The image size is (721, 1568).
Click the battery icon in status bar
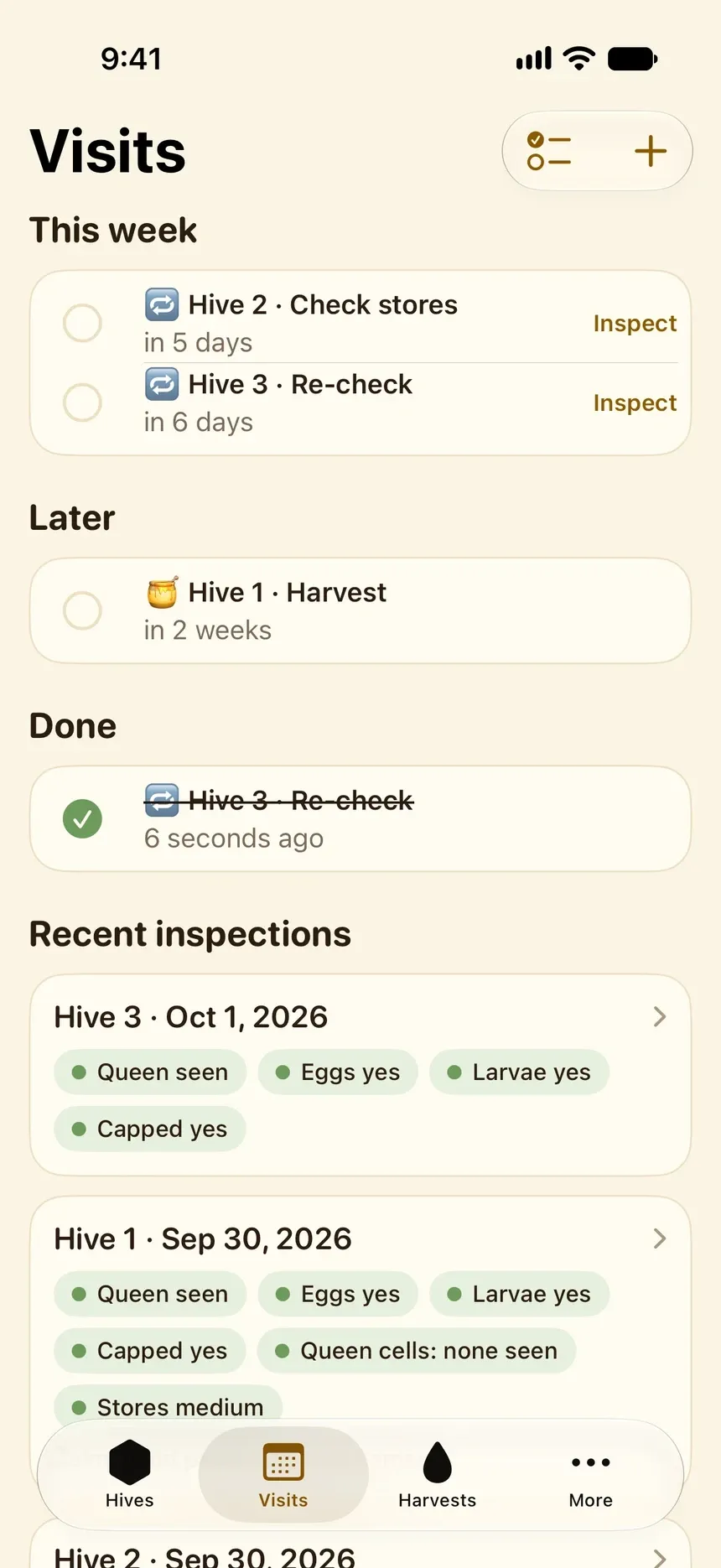[x=632, y=59]
